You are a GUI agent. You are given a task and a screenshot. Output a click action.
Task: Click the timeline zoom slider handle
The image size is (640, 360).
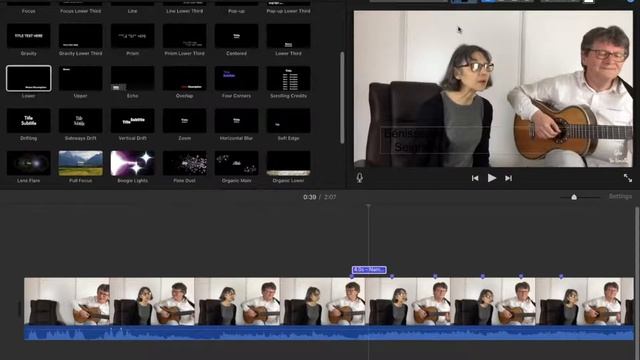574,197
